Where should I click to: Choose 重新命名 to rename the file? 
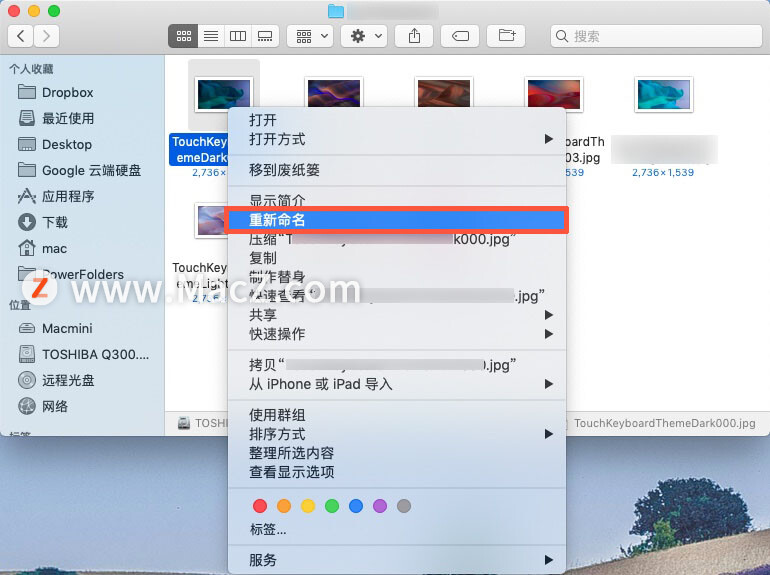[x=397, y=220]
